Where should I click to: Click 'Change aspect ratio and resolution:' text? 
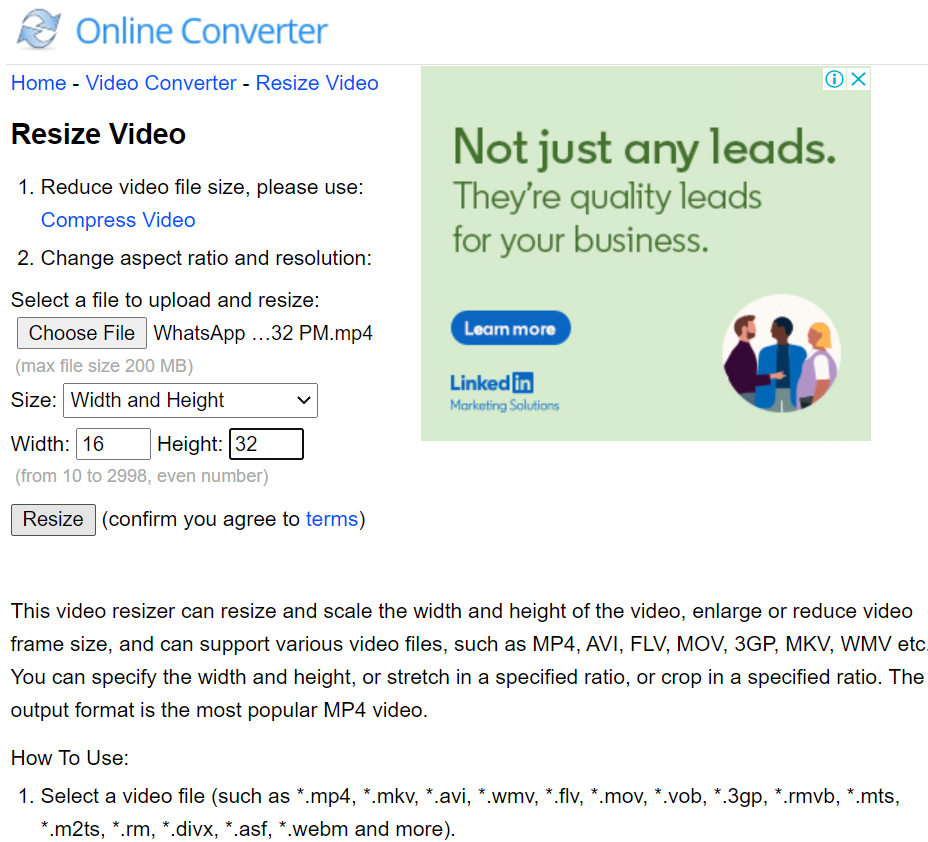(206, 258)
